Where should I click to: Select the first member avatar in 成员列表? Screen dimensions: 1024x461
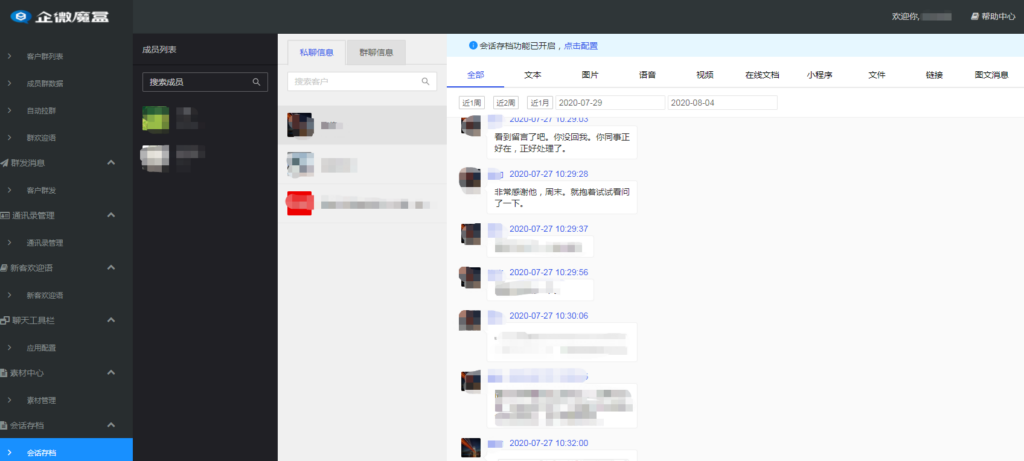pos(155,118)
